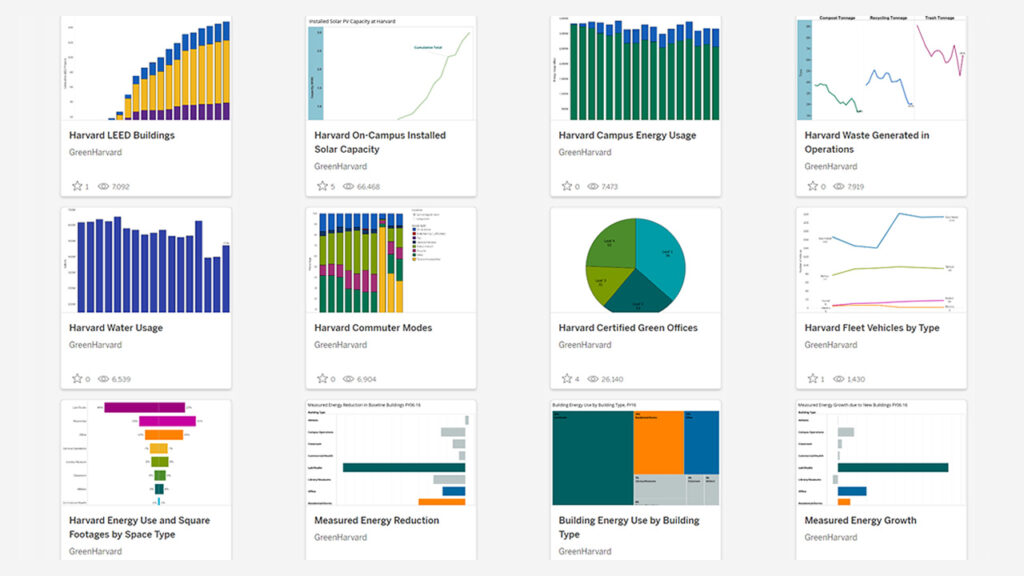Click the Measured Energy Reduction chart thumbnail

(391, 453)
